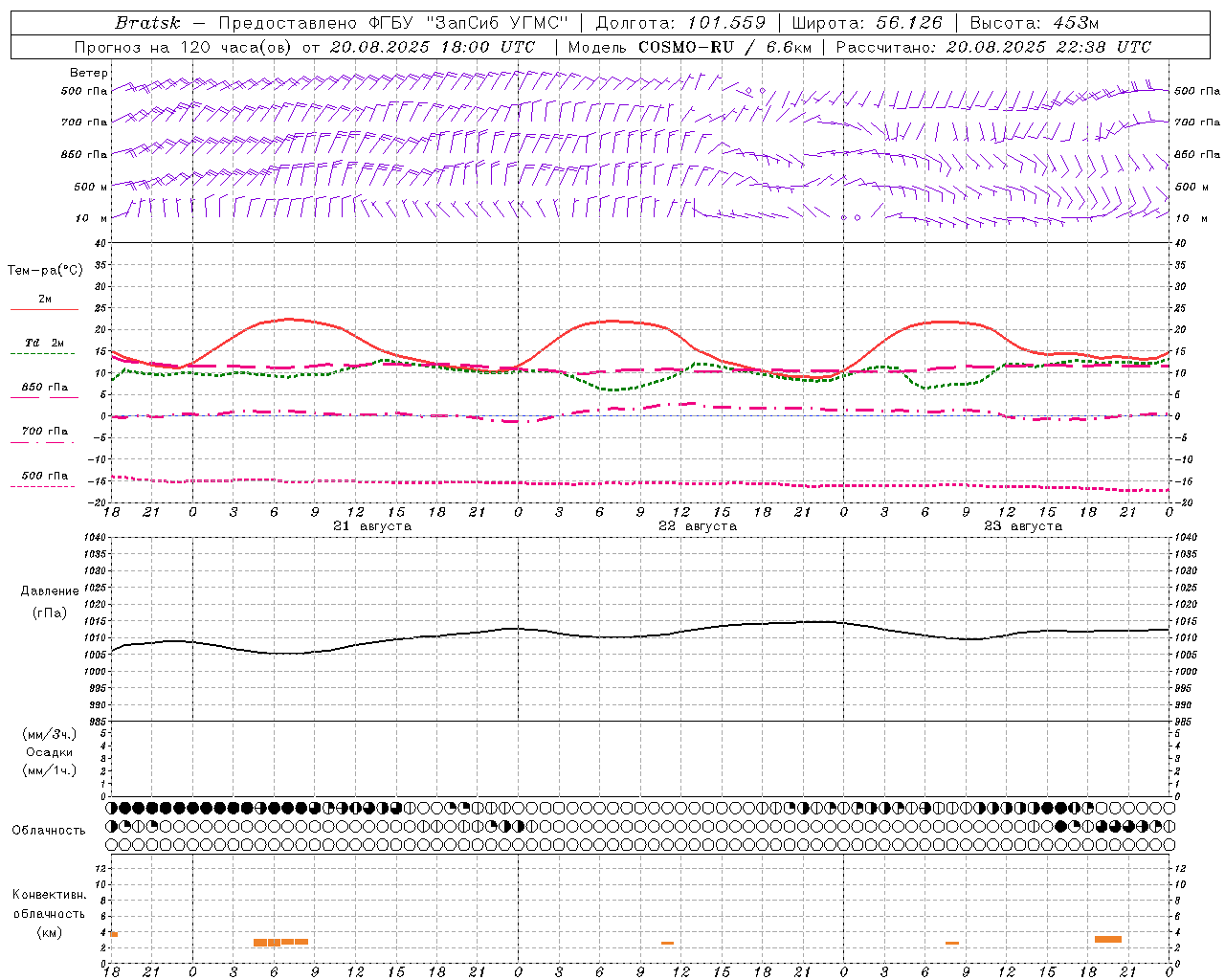Click the '23 августа' date label
Image resolution: width=1225 pixels, height=980 pixels.
pyautogui.click(x=1023, y=526)
